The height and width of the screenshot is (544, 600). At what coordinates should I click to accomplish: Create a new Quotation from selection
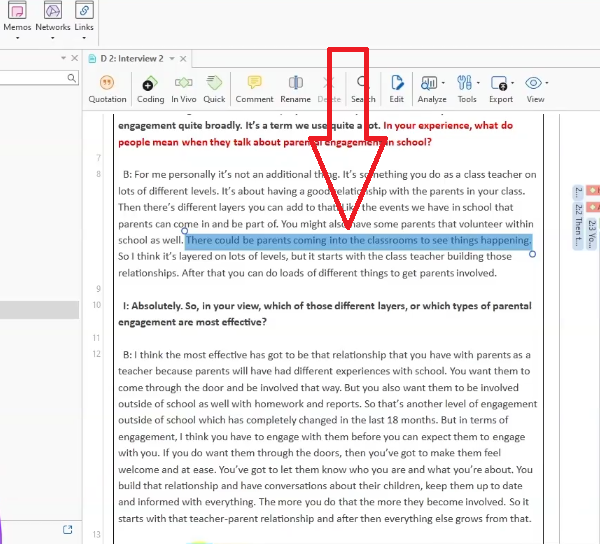click(107, 88)
